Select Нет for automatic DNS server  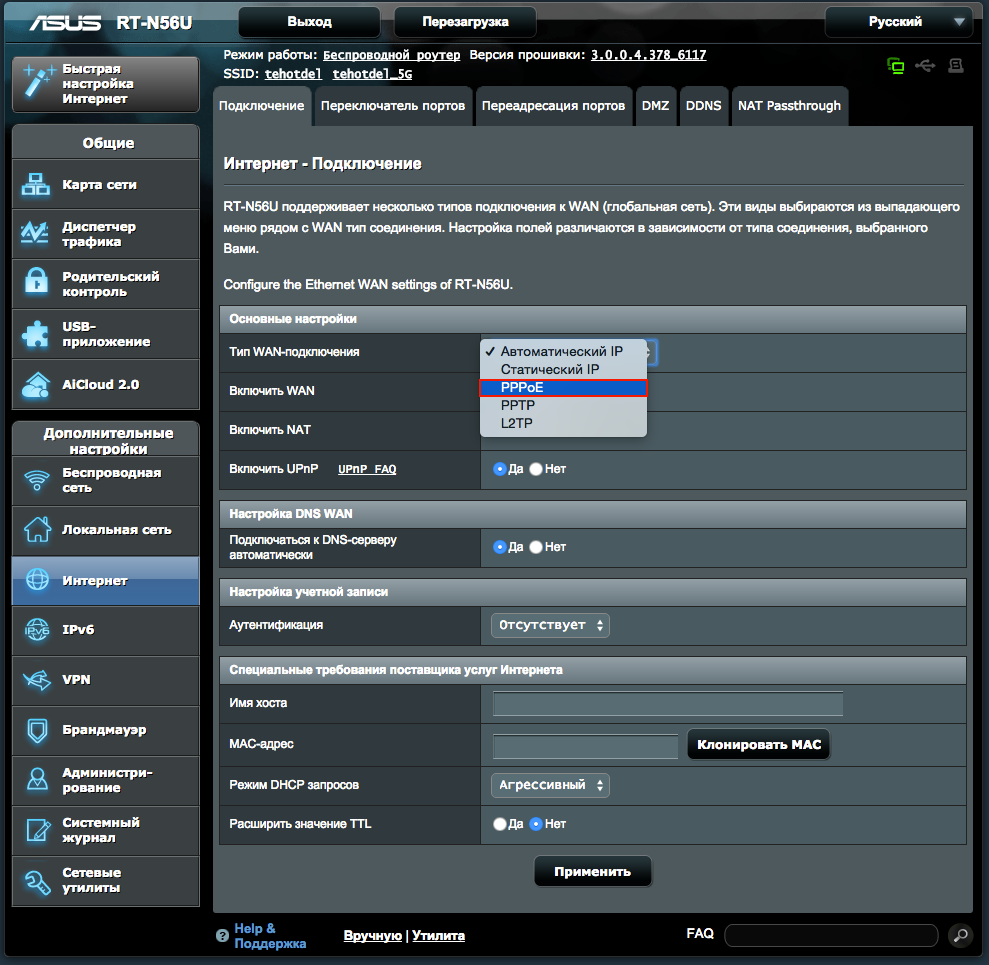(x=535, y=547)
